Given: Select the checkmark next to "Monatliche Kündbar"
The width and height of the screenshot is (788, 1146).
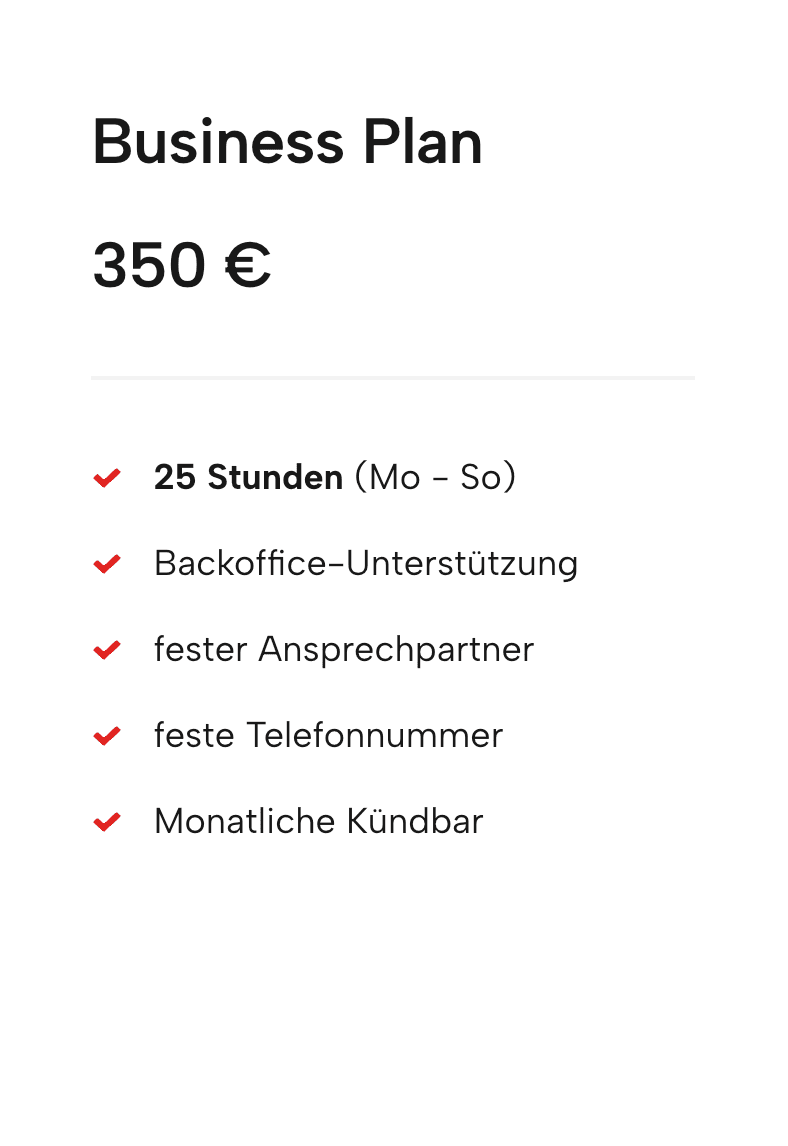Looking at the screenshot, I should [x=107, y=822].
